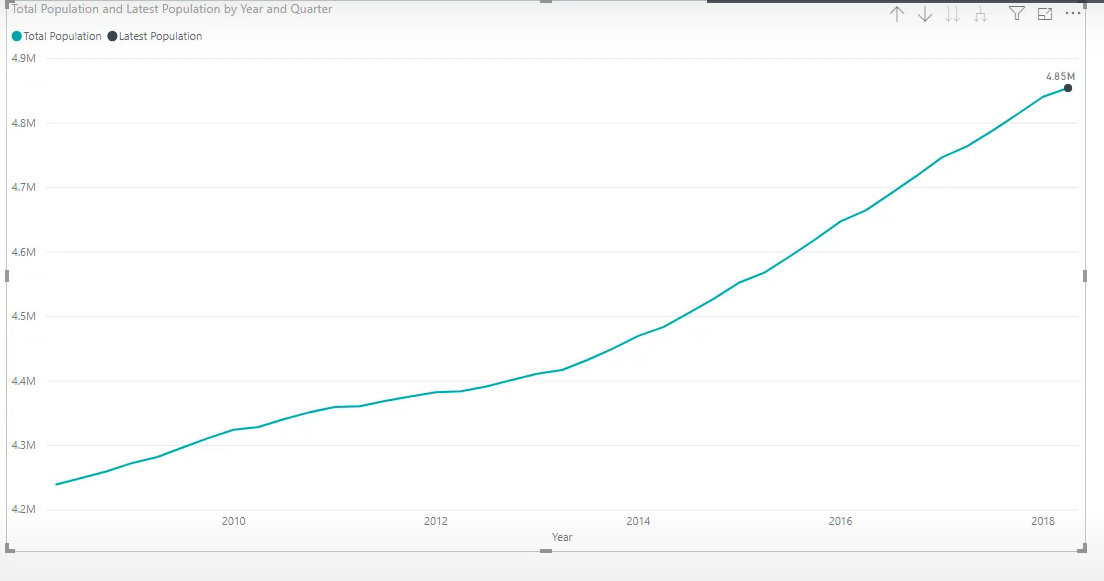Turn on Drill down mode arrow
1104x581 pixels.
pos(924,14)
